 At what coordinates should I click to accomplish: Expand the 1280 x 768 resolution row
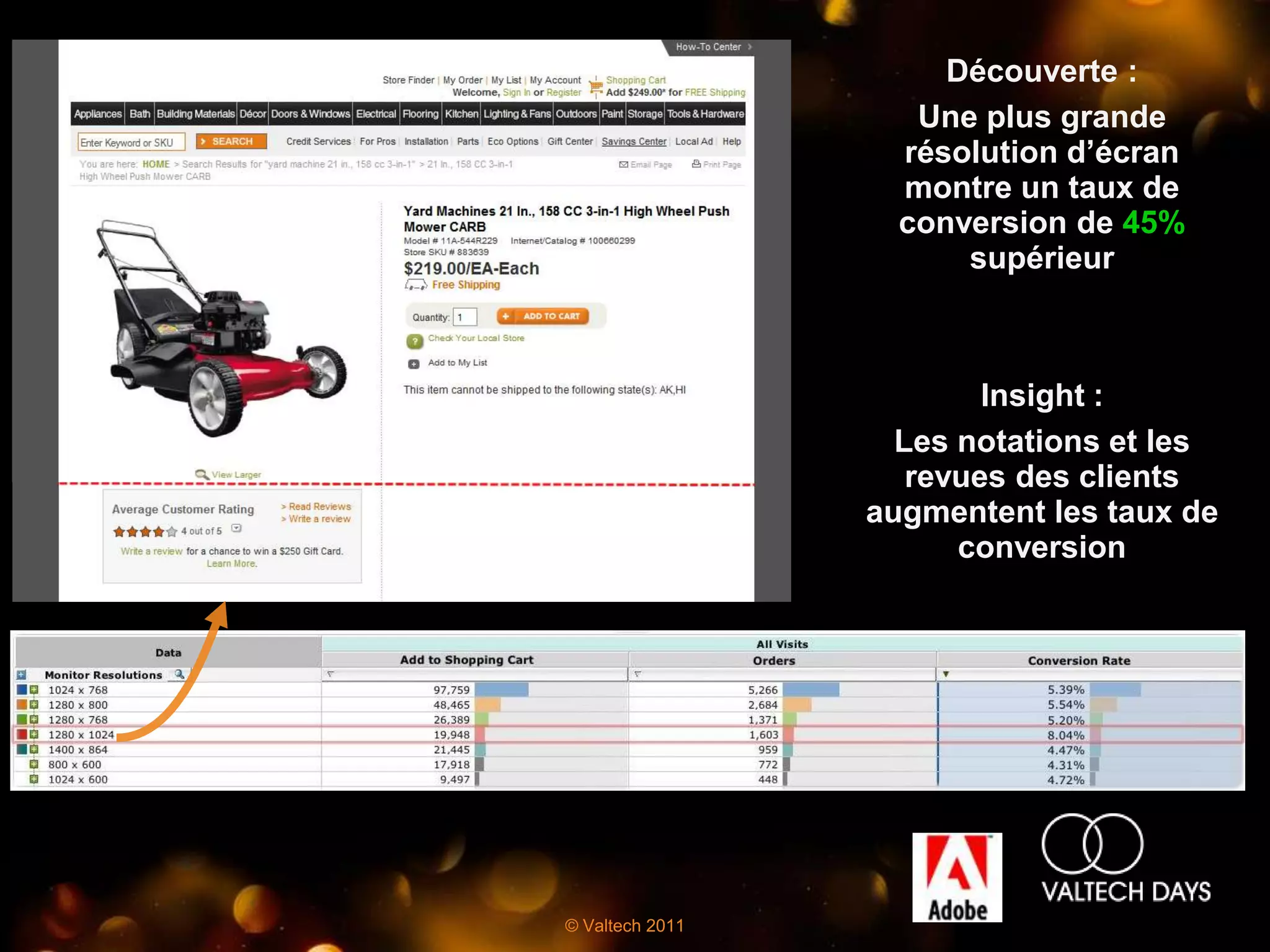coord(34,719)
